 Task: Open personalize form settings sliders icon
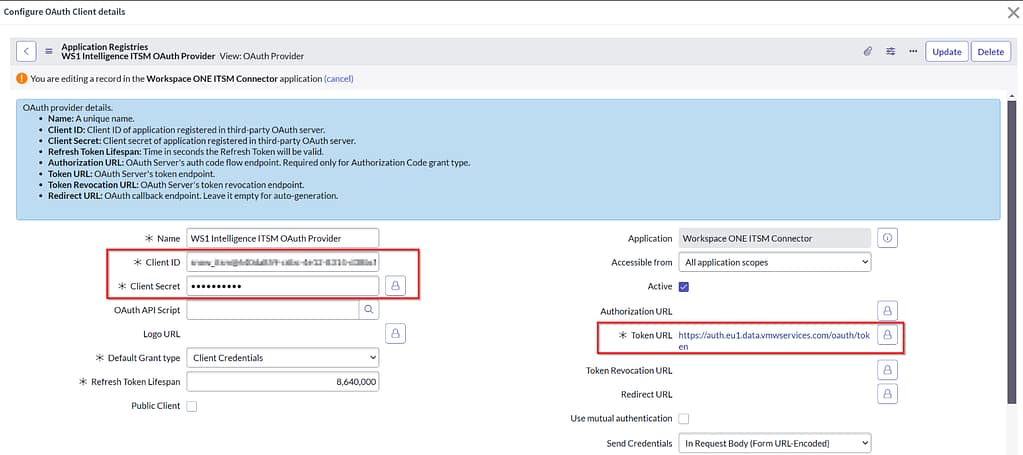click(x=891, y=52)
